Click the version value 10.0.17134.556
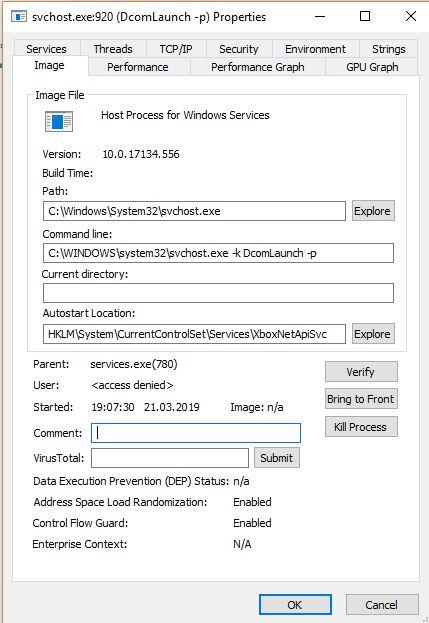Screen dimensions: 429x623 click(x=141, y=154)
